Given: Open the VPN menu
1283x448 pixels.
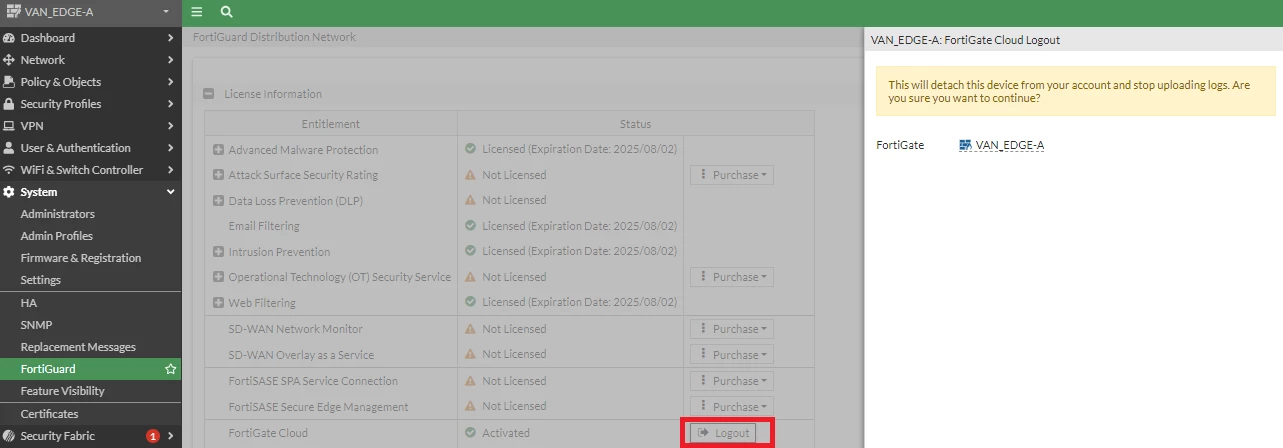Looking at the screenshot, I should point(90,126).
